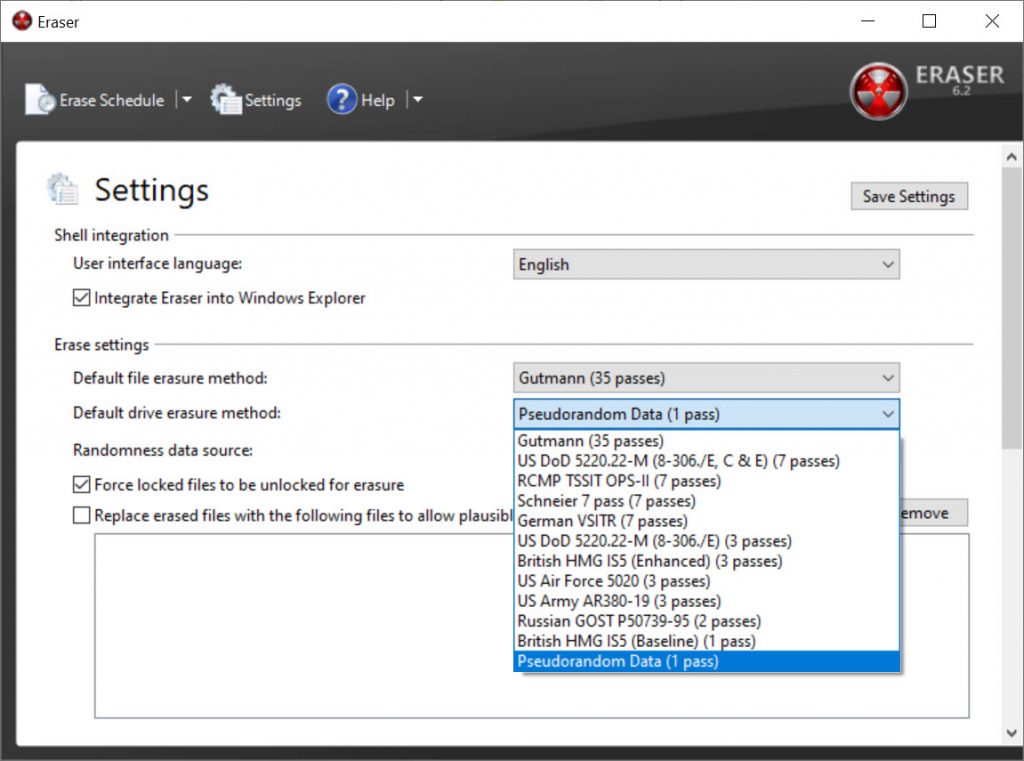Pick US Air Force 5020 (3 passes)
1024x761 pixels.
click(x=613, y=581)
